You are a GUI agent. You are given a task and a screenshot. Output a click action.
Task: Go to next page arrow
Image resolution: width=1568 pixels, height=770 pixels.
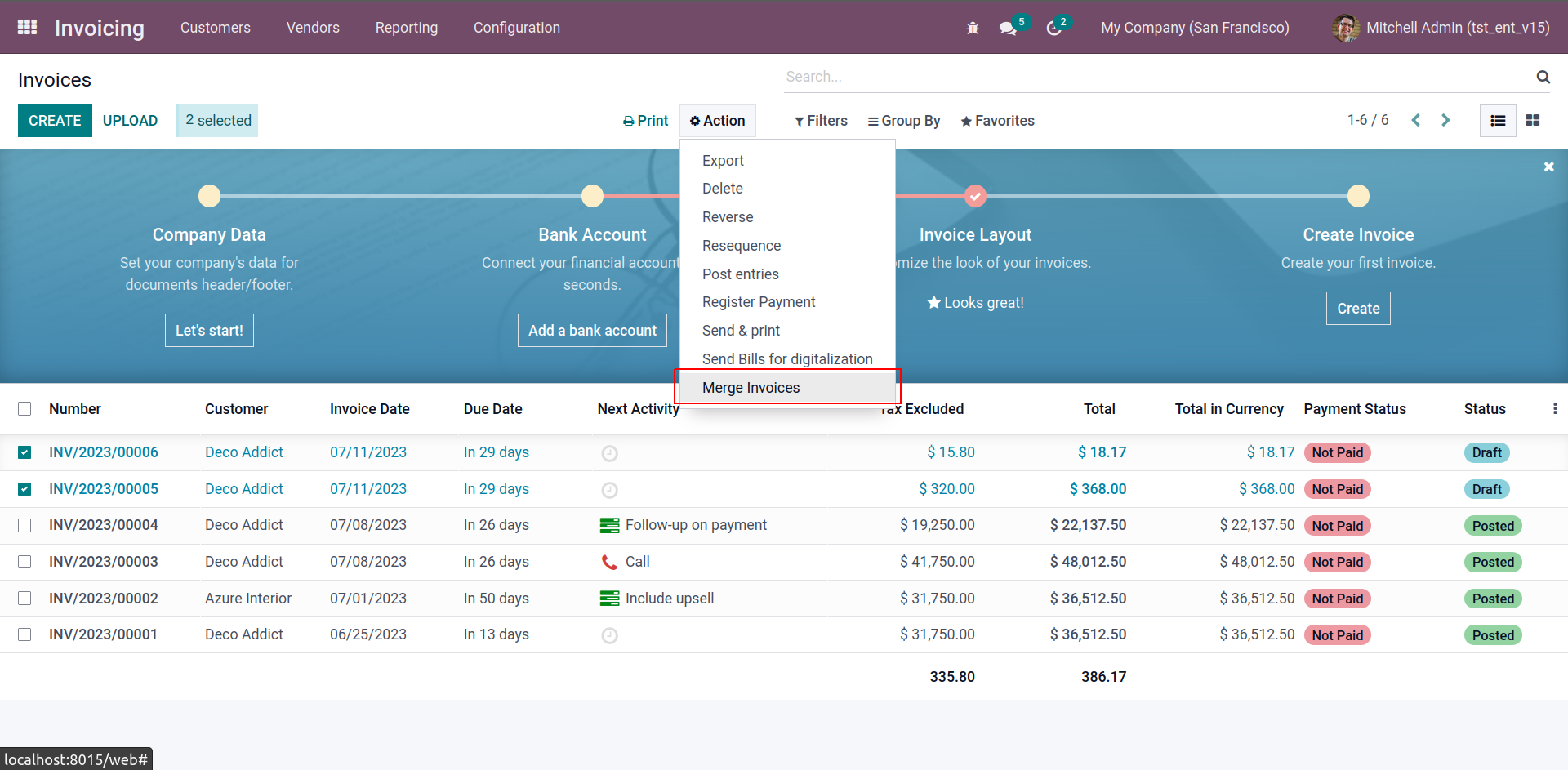1445,120
